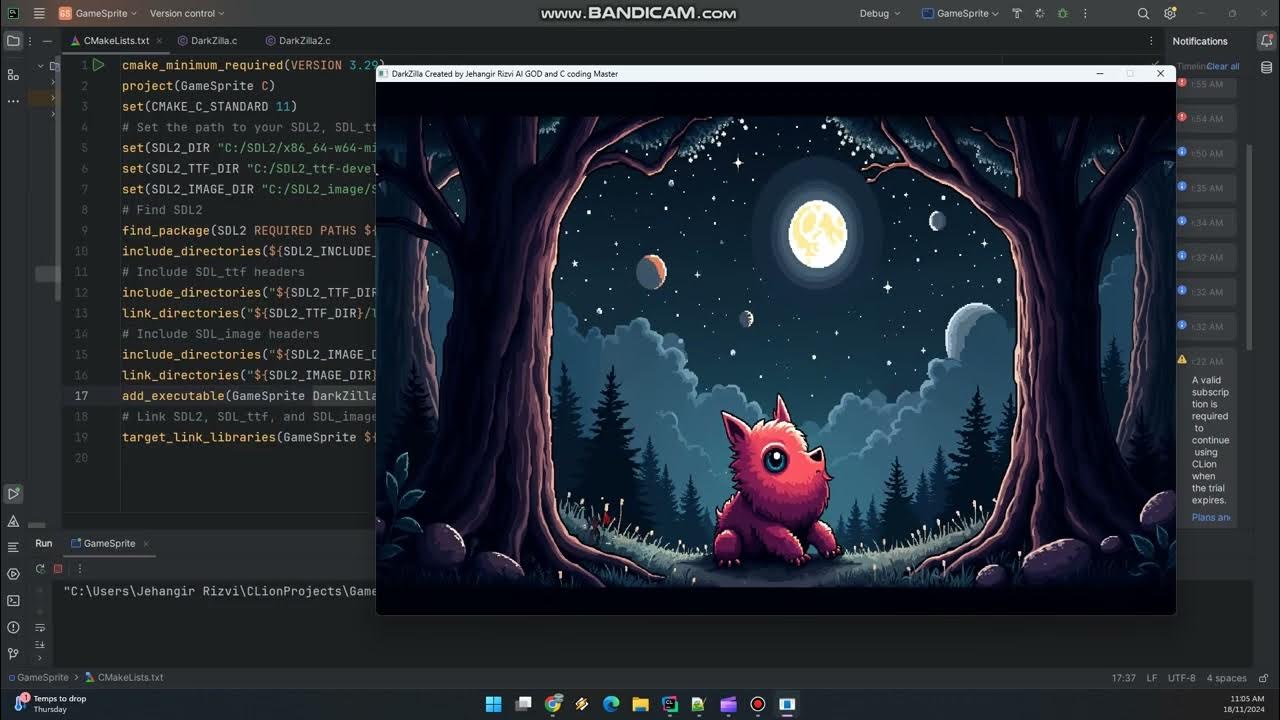Open the Terminal tool window icon
The height and width of the screenshot is (720, 1280).
[x=13, y=601]
